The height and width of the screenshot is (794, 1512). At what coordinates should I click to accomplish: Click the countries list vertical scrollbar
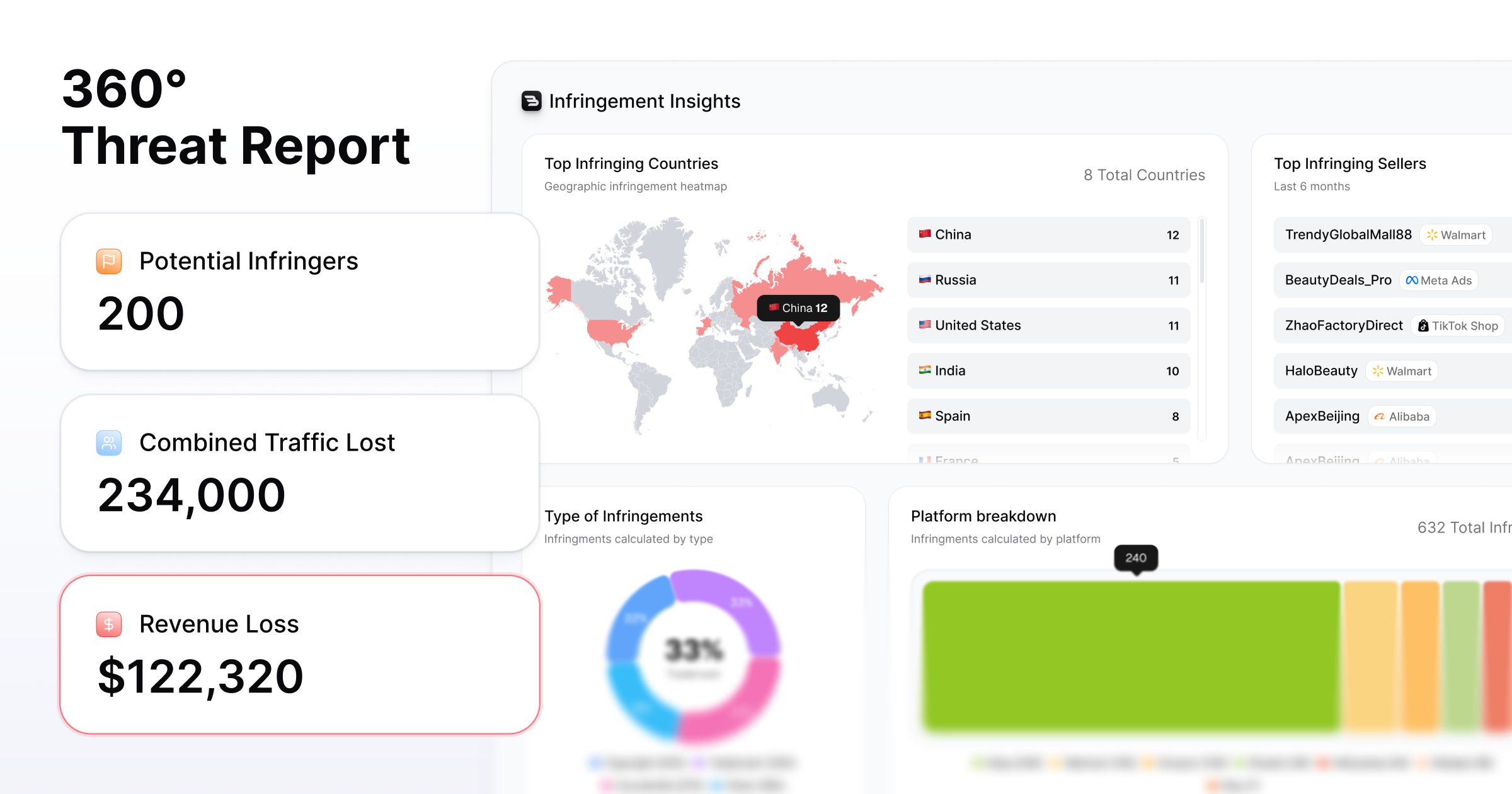1202,252
